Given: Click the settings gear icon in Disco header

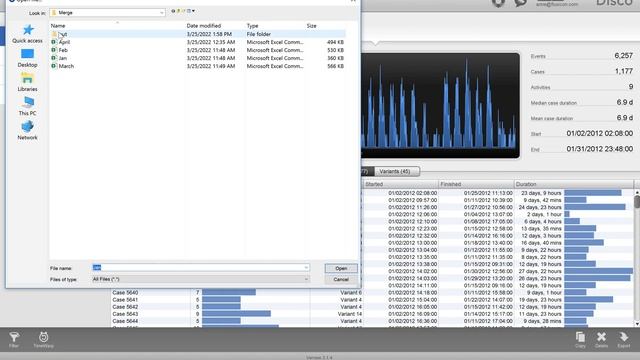Looking at the screenshot, I should click(x=498, y=3).
